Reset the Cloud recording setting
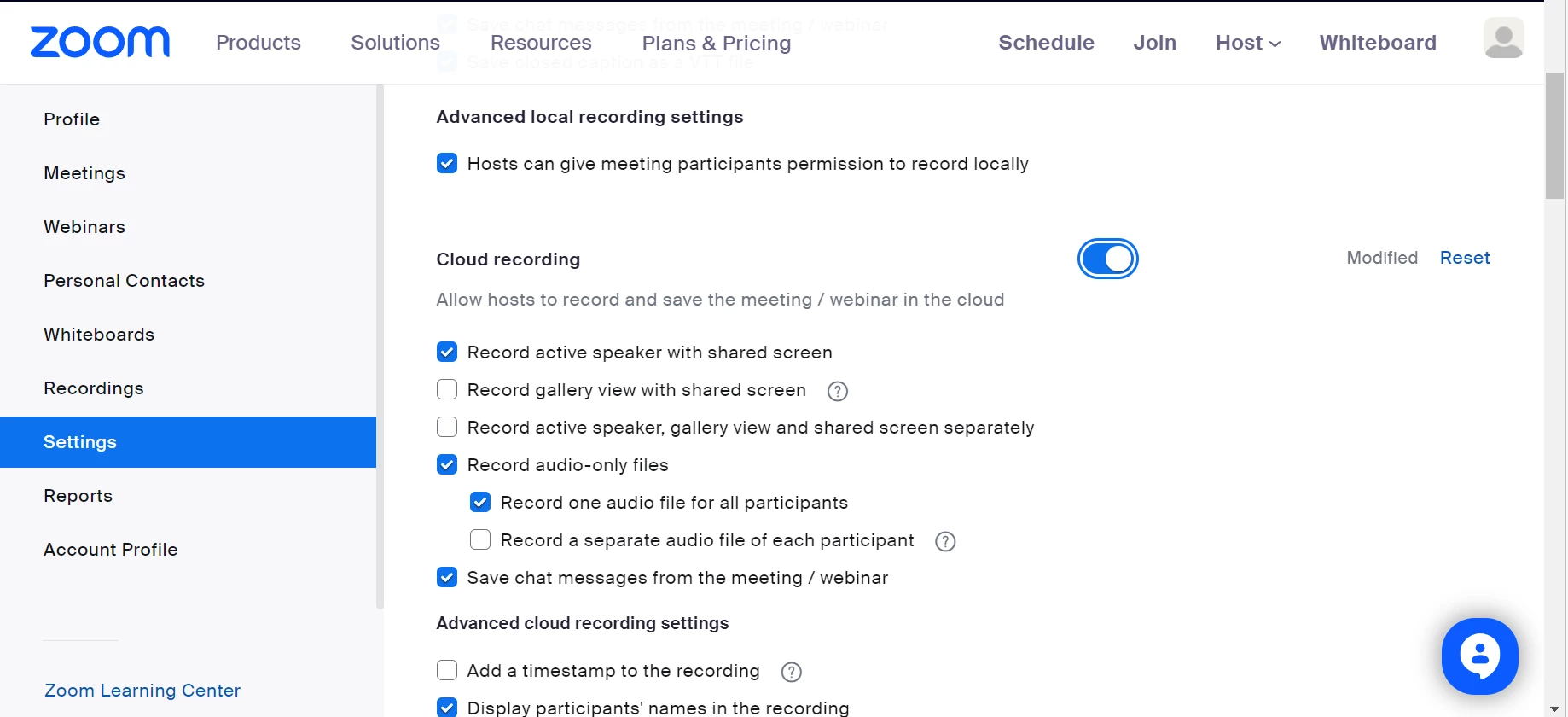The image size is (1568, 717). coord(1465,258)
